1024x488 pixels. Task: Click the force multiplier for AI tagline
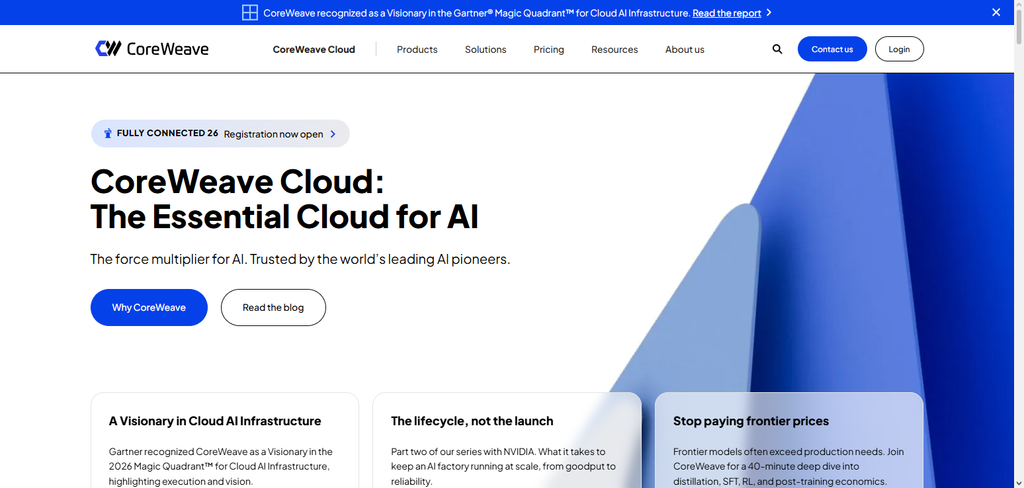pyautogui.click(x=300, y=259)
